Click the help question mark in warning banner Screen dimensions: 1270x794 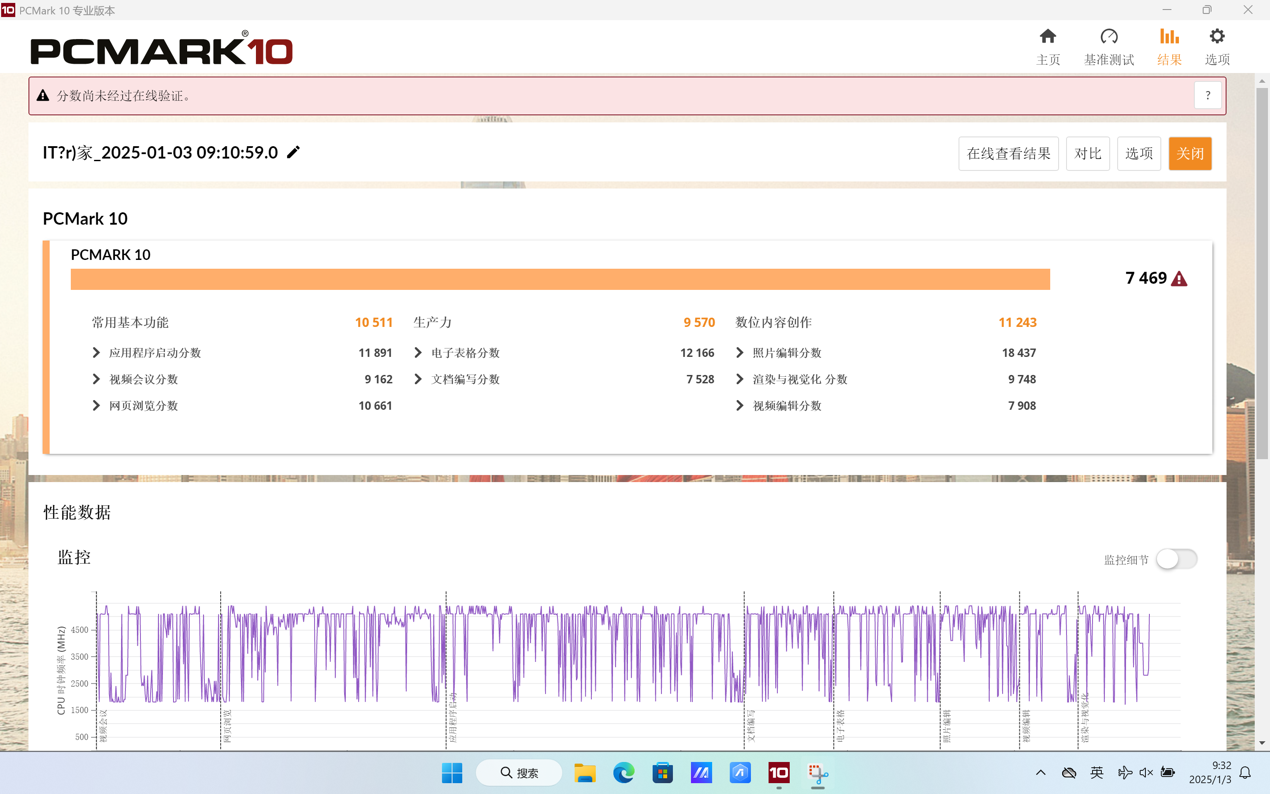1208,96
